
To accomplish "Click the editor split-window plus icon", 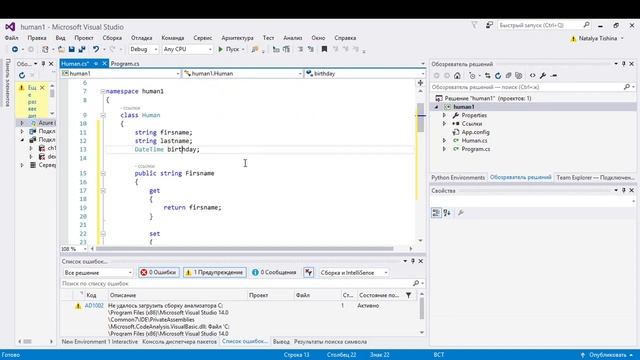I will tap(420, 83).
